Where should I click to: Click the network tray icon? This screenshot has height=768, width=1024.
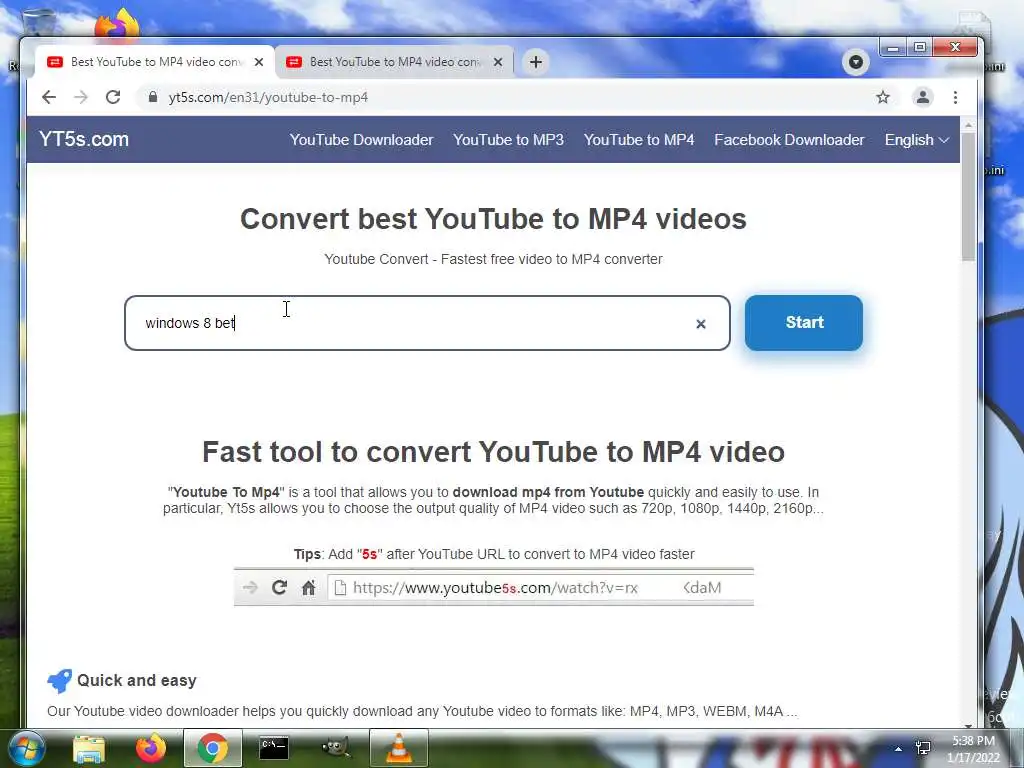(923, 748)
